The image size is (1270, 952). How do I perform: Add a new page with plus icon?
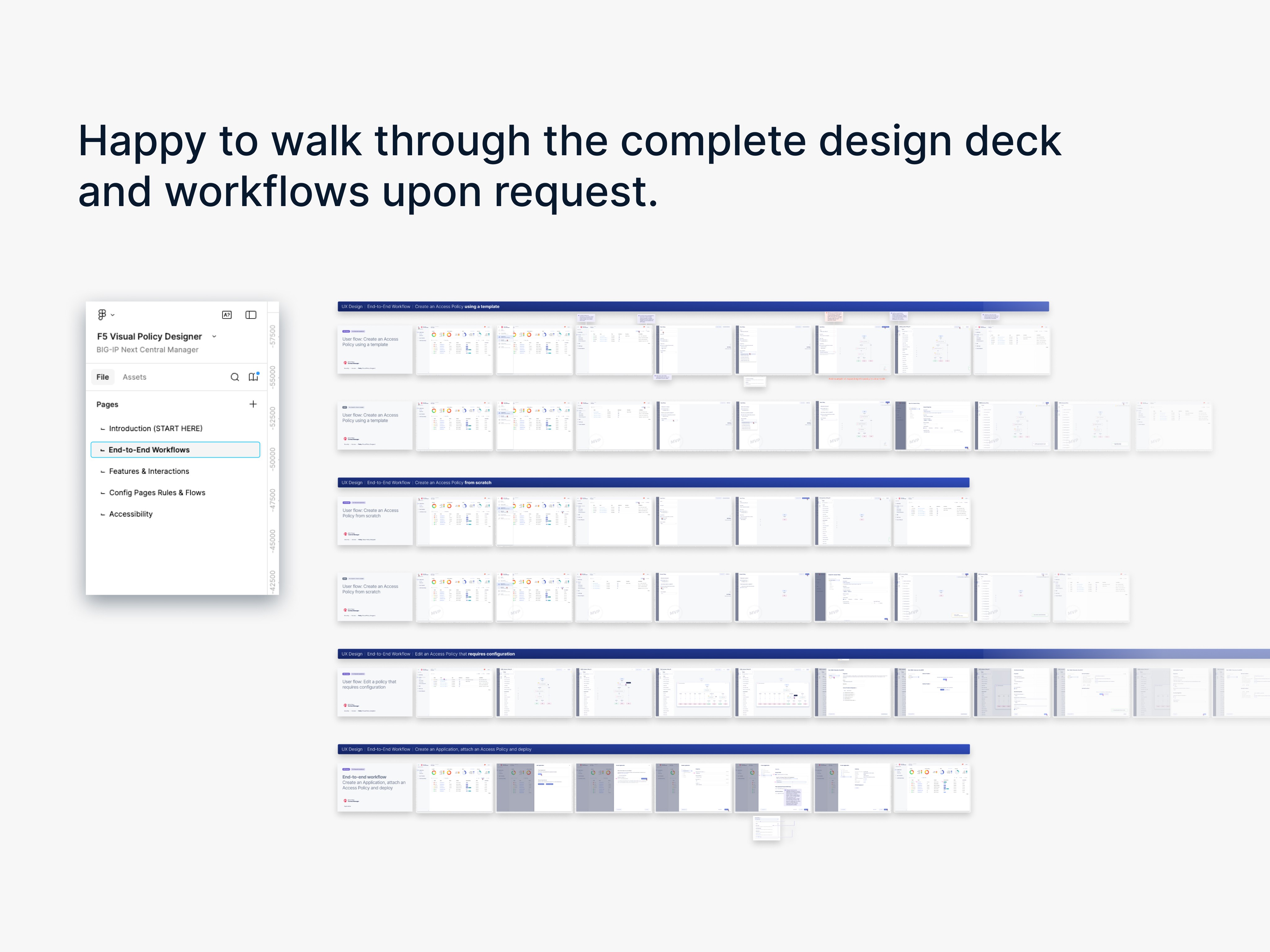[253, 404]
